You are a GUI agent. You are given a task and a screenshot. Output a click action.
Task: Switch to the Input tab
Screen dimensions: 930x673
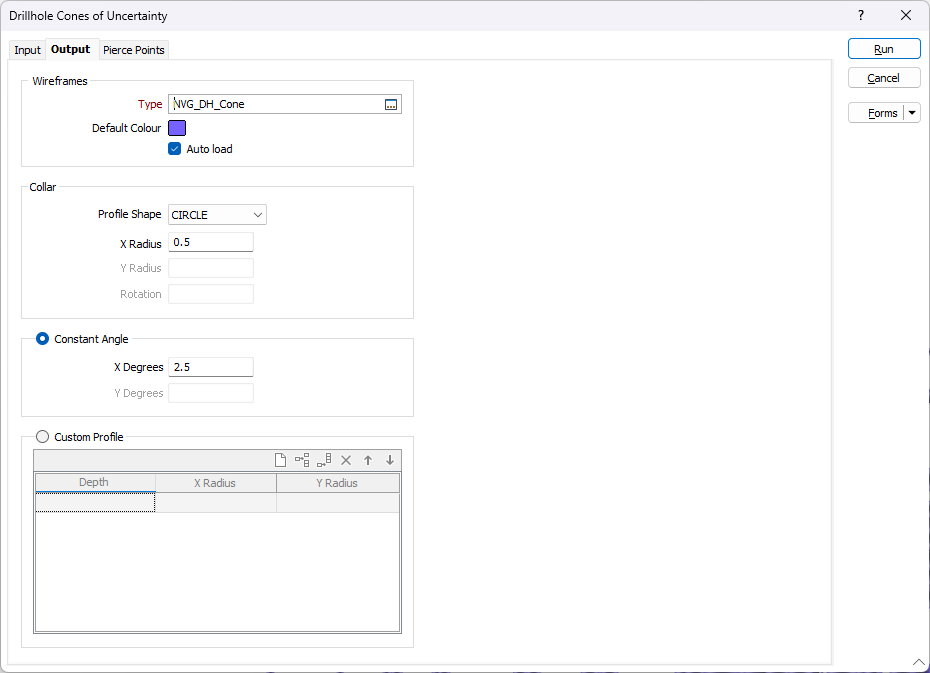(27, 50)
